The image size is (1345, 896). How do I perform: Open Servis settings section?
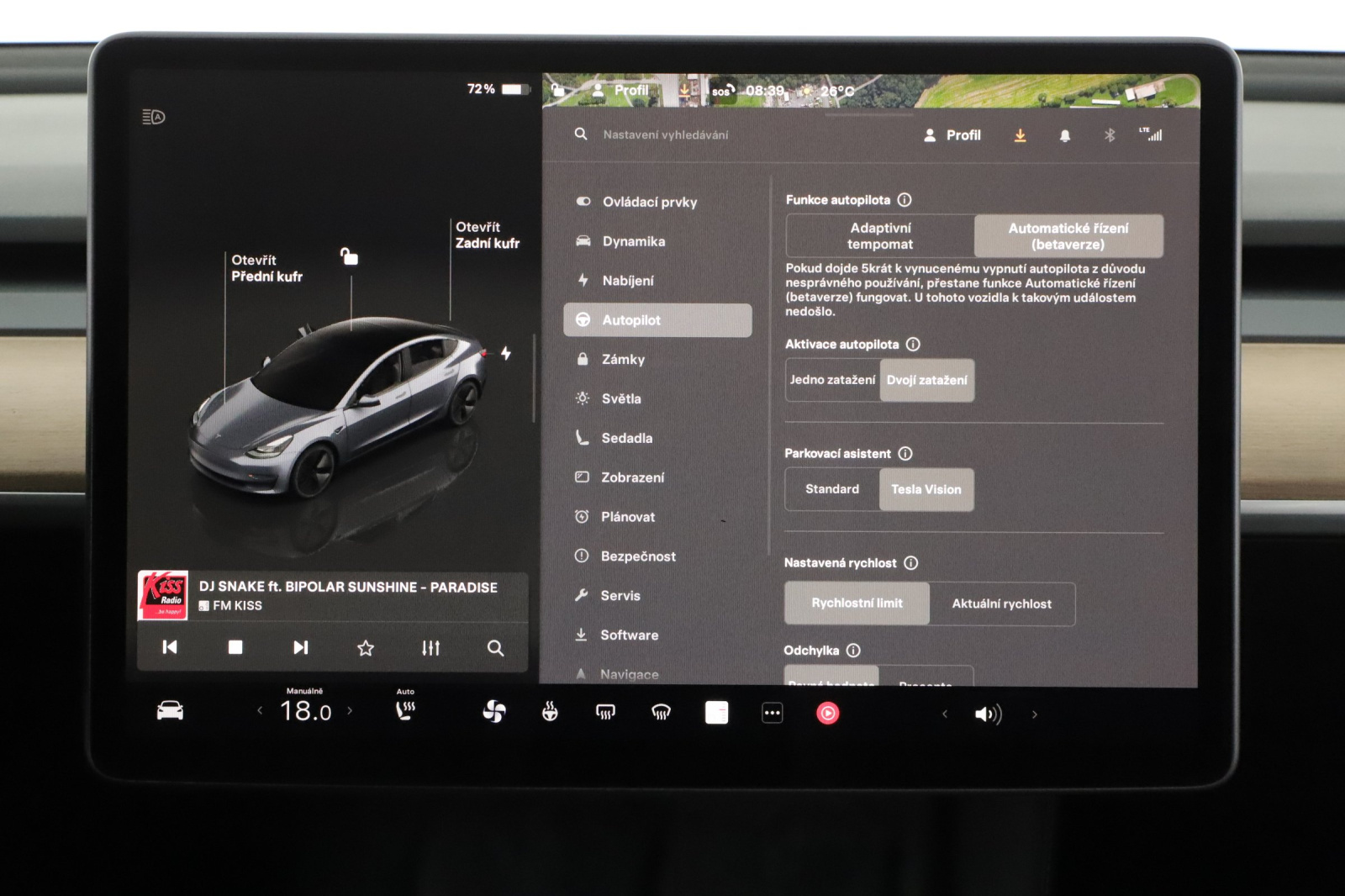pos(657,596)
